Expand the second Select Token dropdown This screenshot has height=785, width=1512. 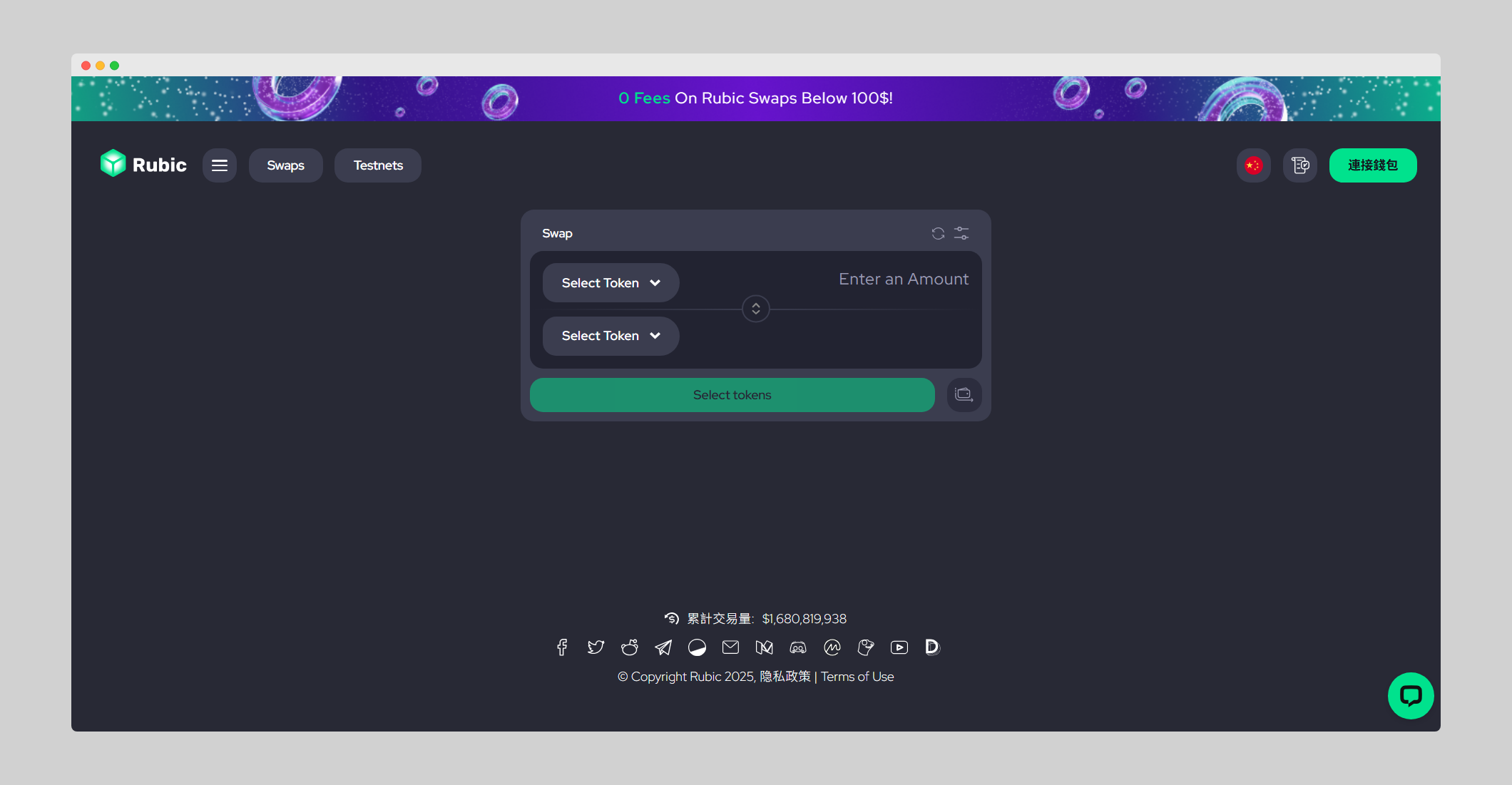(x=611, y=336)
